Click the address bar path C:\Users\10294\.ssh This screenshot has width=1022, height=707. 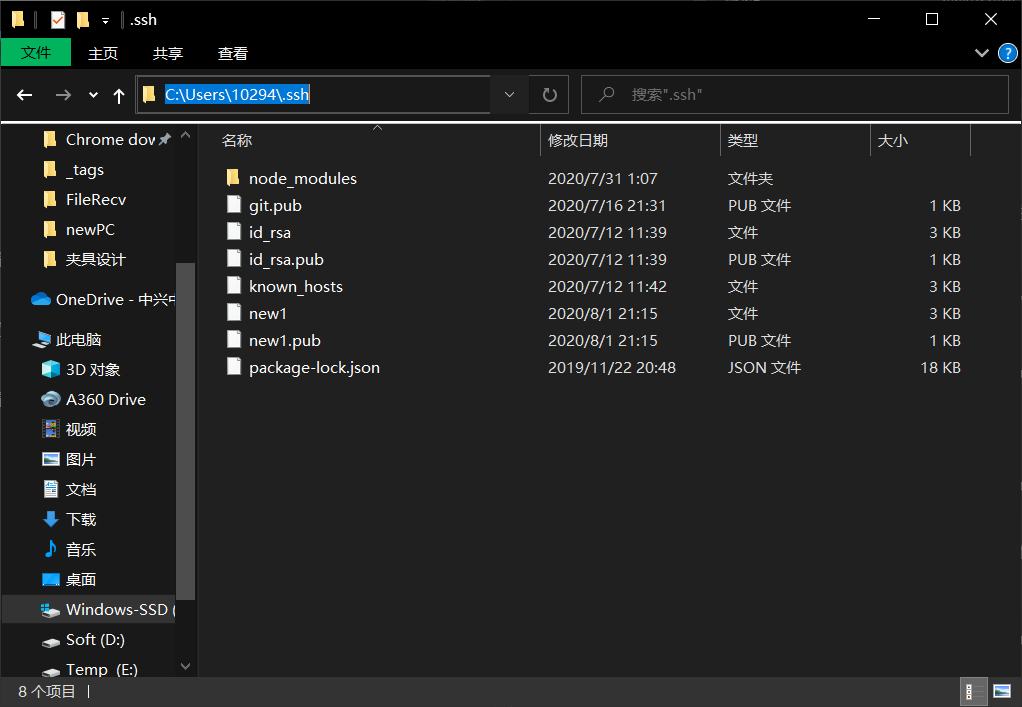237,94
